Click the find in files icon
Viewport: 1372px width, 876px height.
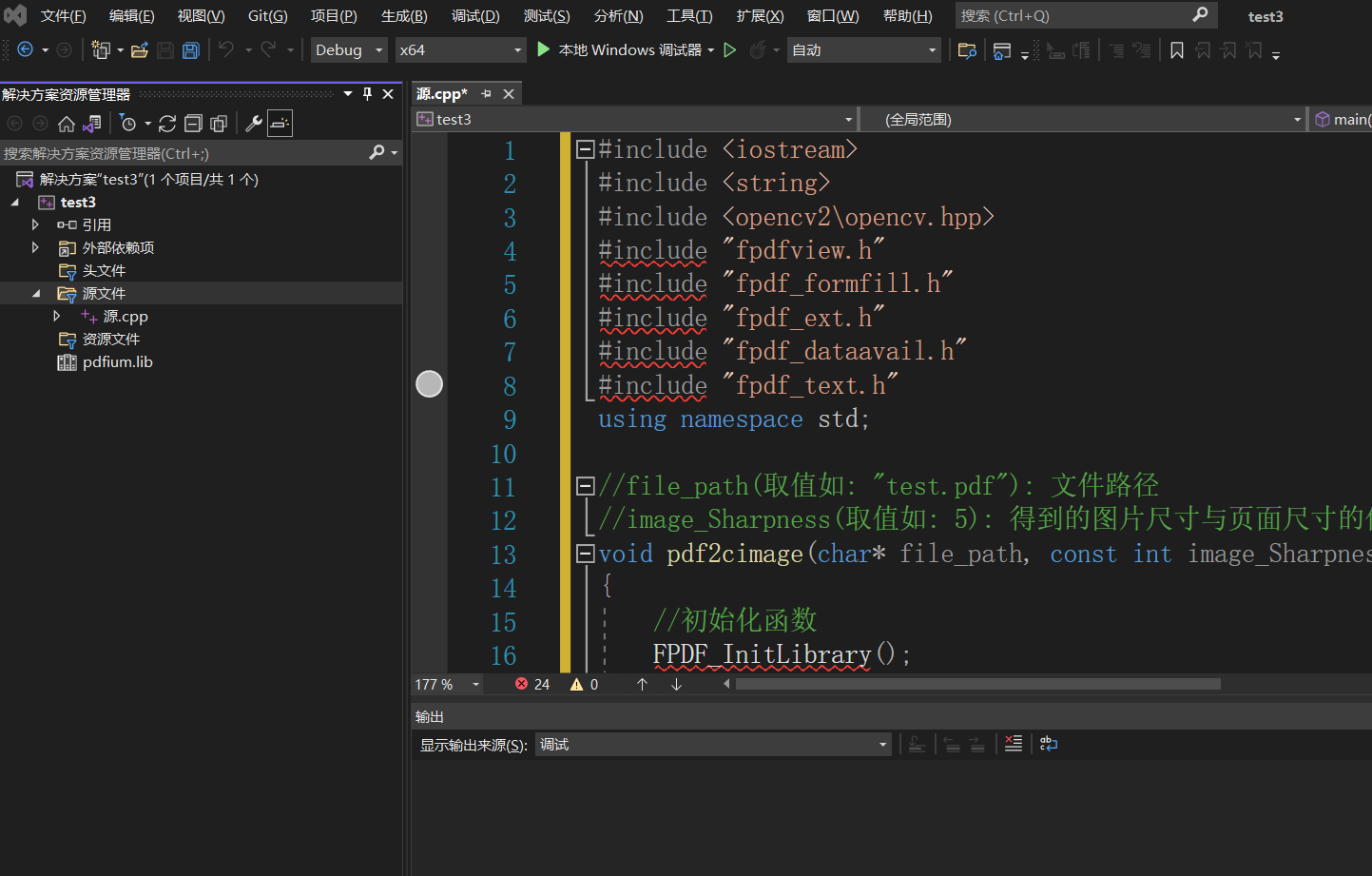click(x=967, y=50)
